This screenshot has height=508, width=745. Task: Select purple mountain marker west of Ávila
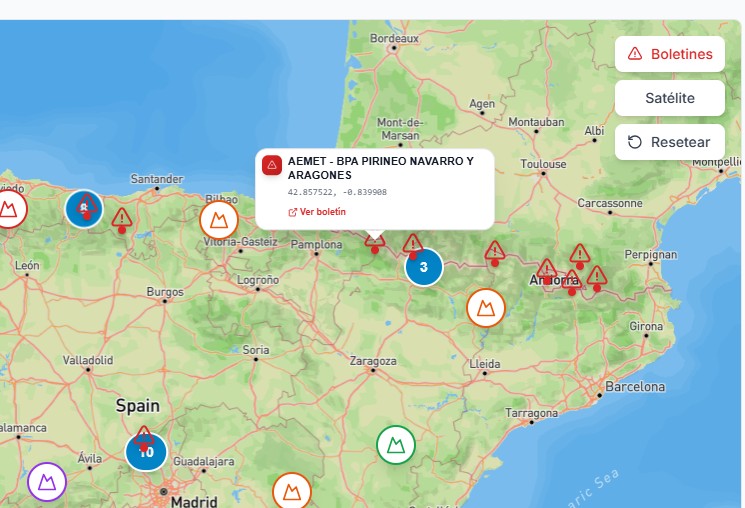(x=47, y=482)
